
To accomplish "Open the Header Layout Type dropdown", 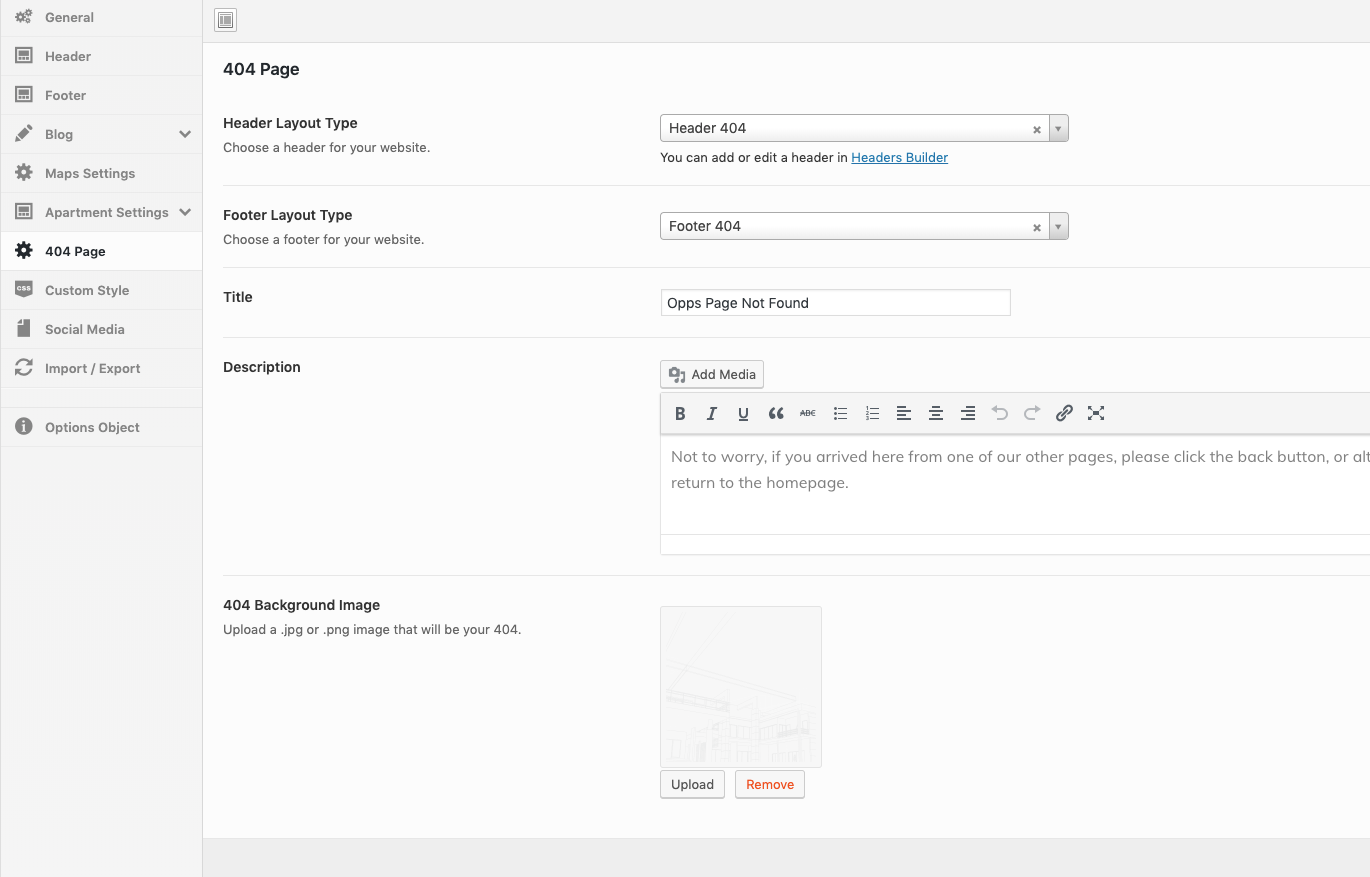I will click(1058, 128).
